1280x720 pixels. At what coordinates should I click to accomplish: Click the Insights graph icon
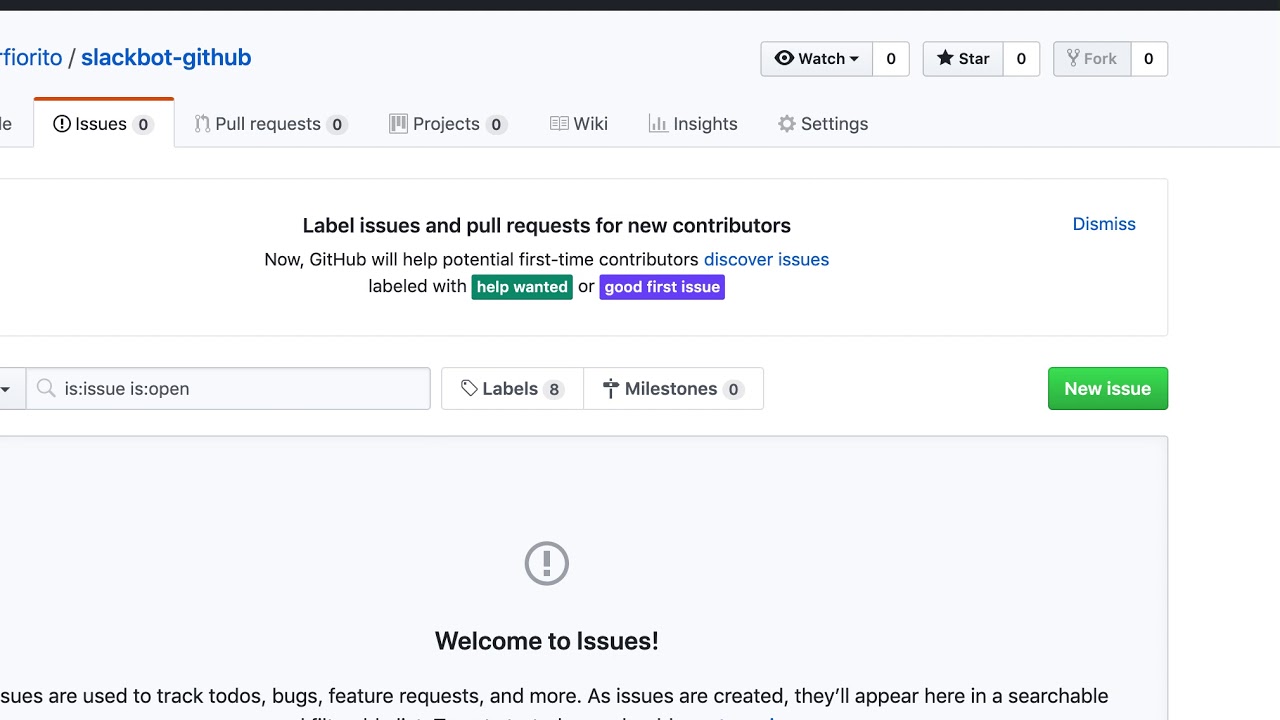(x=658, y=124)
